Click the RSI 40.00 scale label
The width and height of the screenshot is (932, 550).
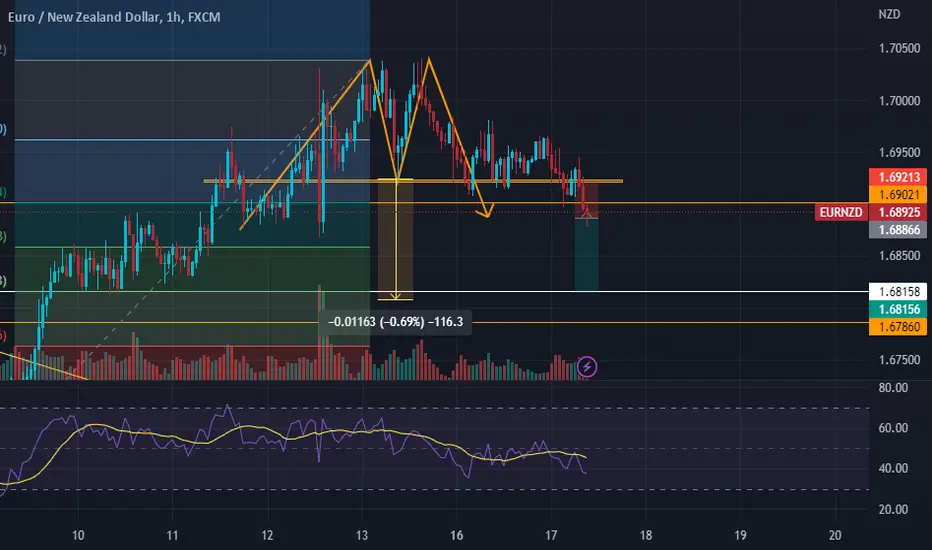click(893, 469)
